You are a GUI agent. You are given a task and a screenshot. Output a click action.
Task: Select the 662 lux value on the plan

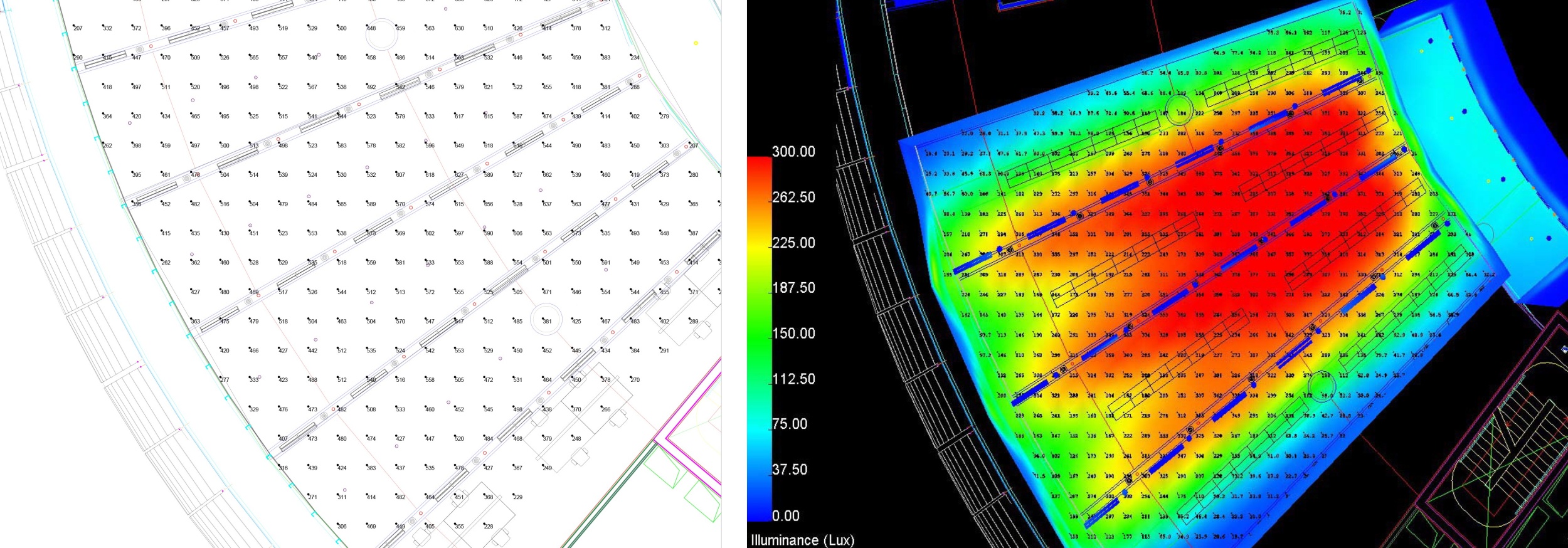click(547, 175)
